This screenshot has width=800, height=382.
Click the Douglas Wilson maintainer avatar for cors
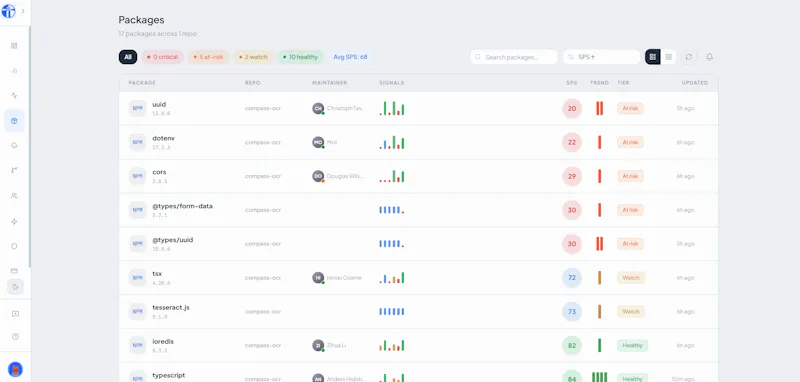click(x=318, y=176)
